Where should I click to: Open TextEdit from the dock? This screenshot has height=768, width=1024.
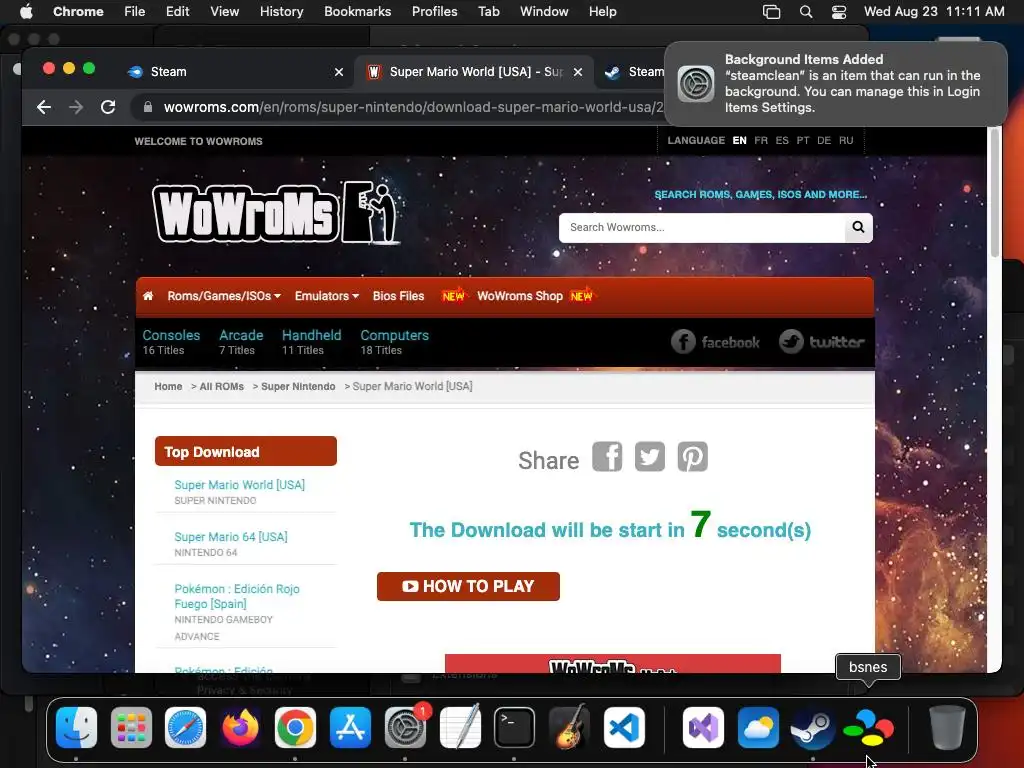460,728
